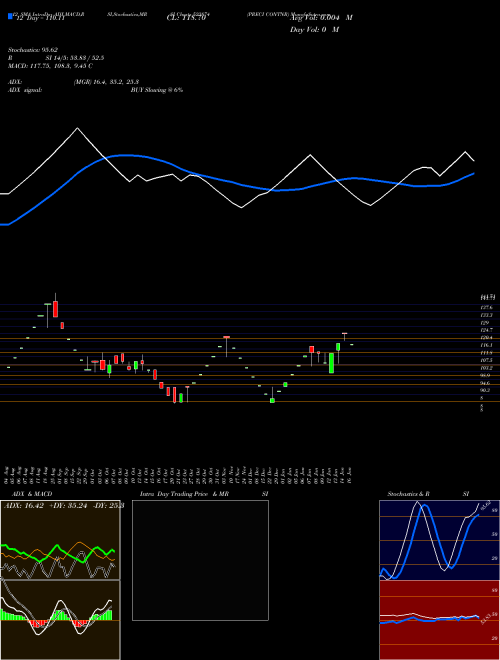Click the 'Avg Vol: 0.004 M' text

321,18
